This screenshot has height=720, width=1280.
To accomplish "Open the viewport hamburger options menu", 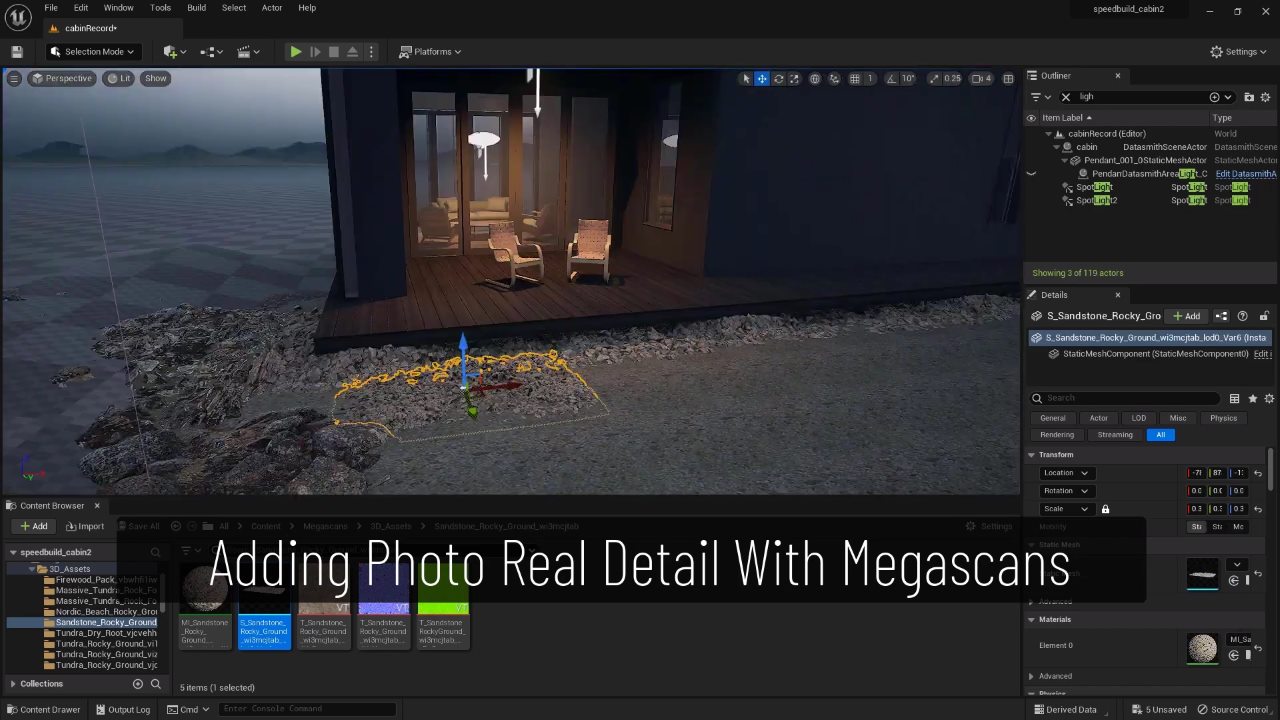I will (14, 78).
